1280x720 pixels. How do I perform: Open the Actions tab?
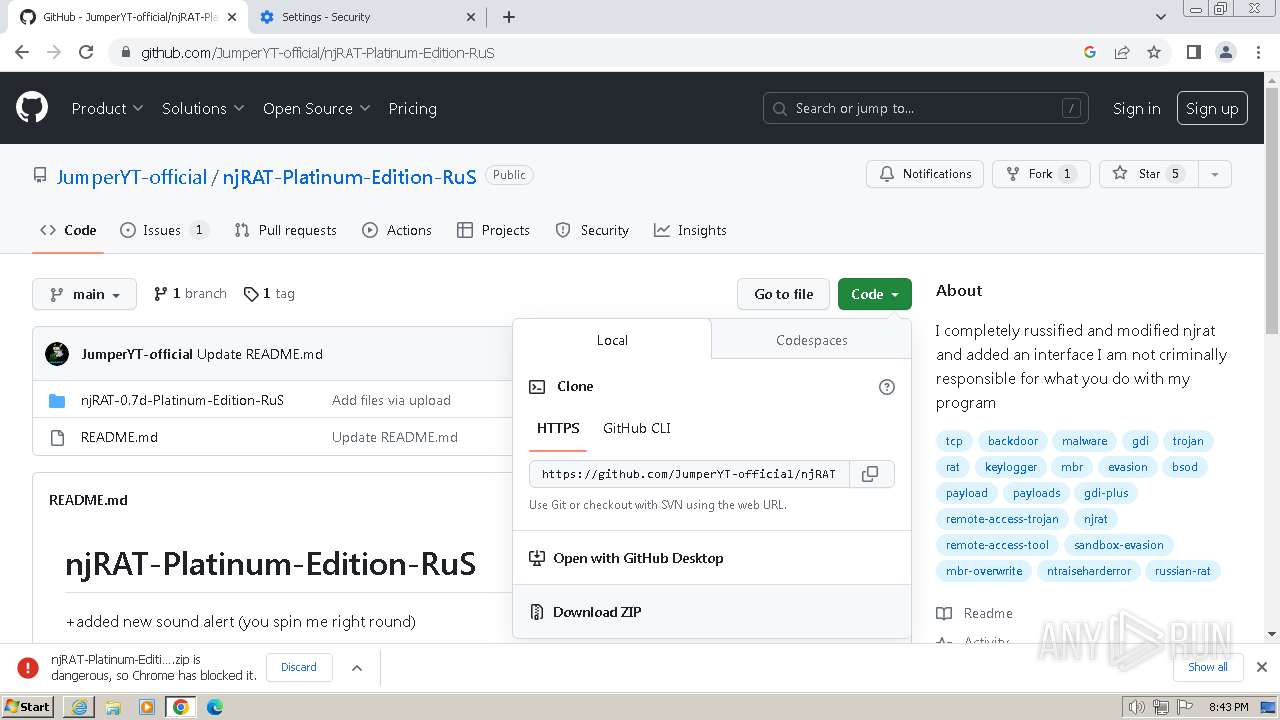(397, 230)
